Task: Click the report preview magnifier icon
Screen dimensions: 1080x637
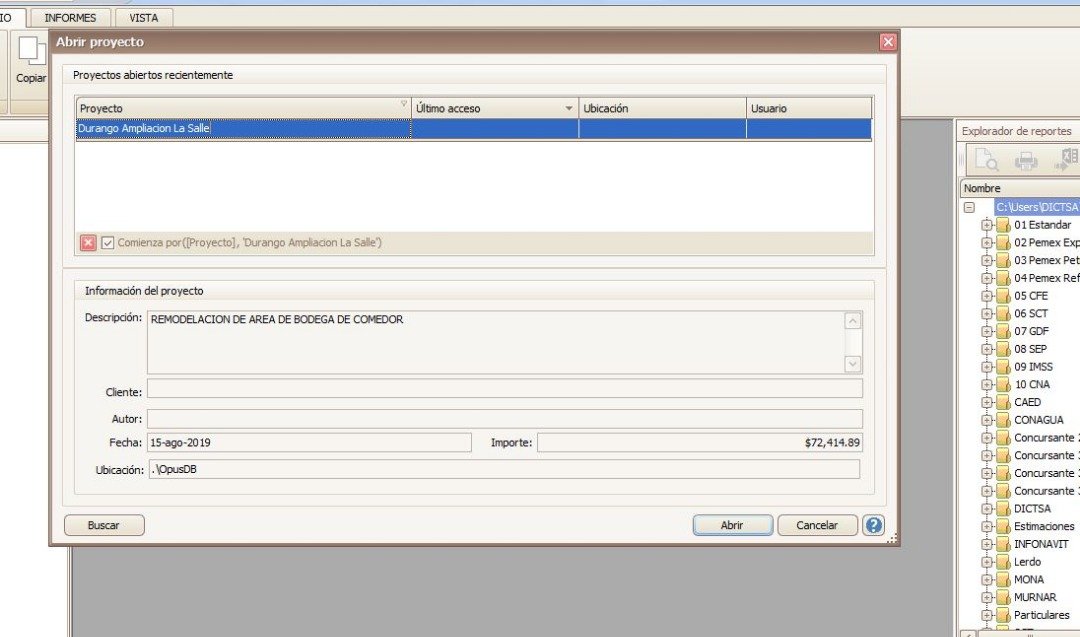Action: coord(986,160)
